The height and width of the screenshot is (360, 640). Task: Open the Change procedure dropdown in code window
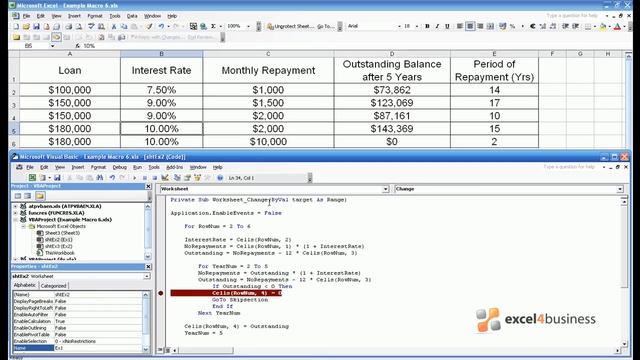click(620, 189)
